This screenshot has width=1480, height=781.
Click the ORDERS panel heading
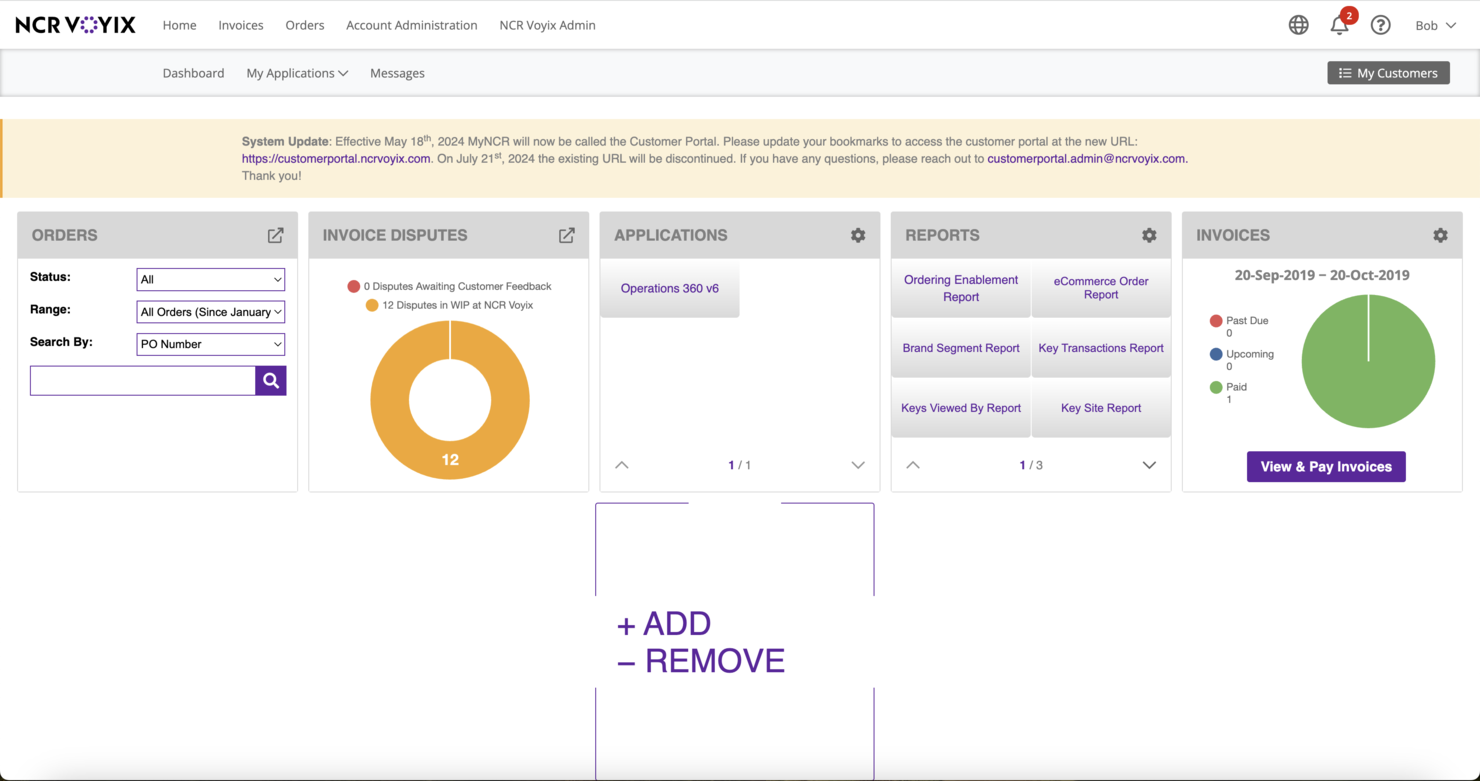65,235
